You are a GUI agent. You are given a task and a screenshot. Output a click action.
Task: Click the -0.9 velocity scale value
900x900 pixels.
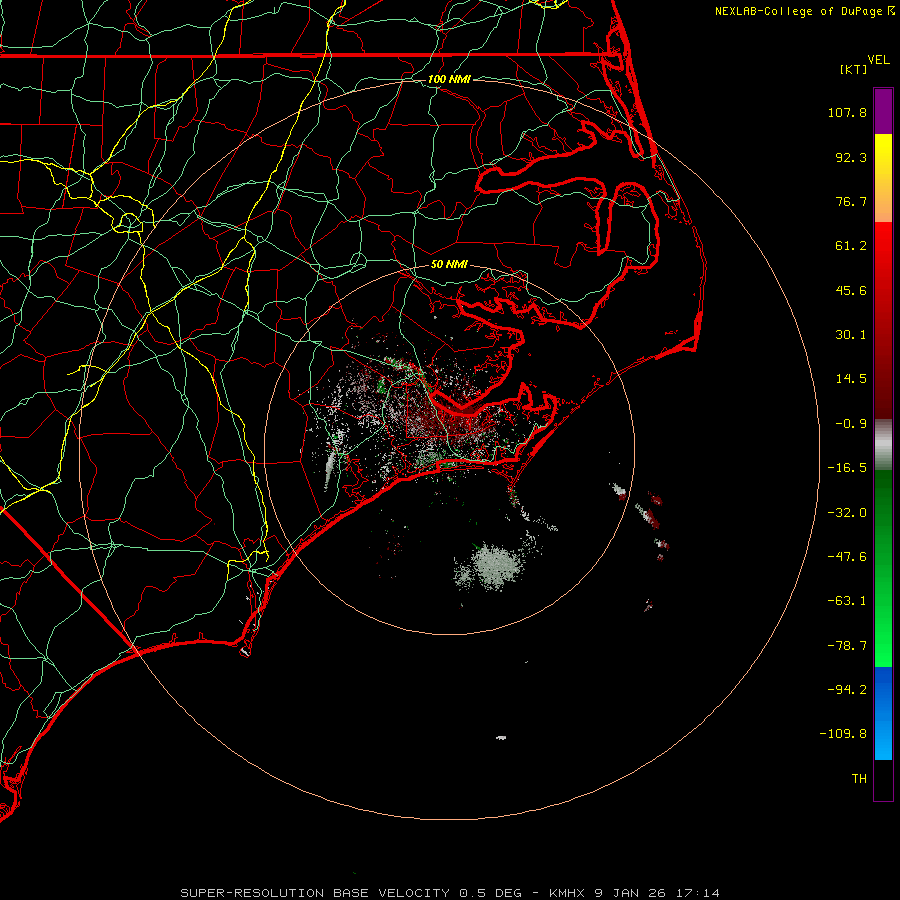pyautogui.click(x=851, y=424)
